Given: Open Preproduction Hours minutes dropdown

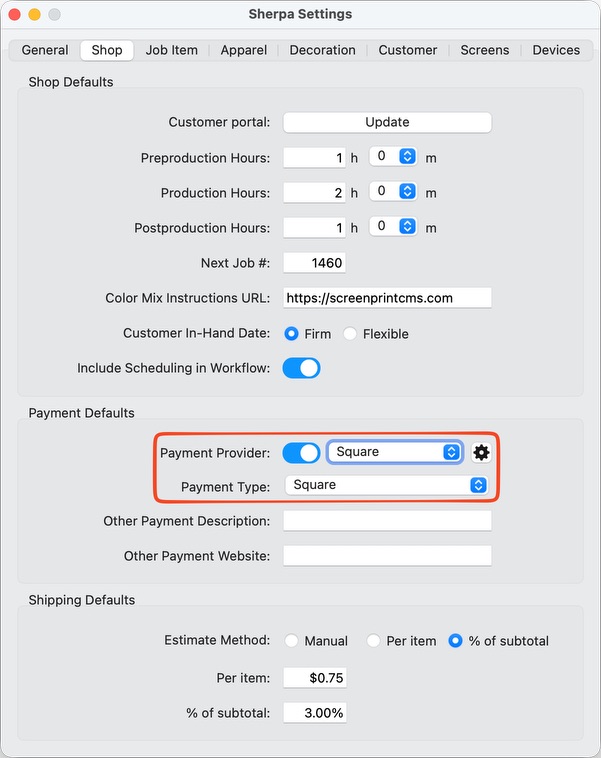Looking at the screenshot, I should tap(394, 157).
